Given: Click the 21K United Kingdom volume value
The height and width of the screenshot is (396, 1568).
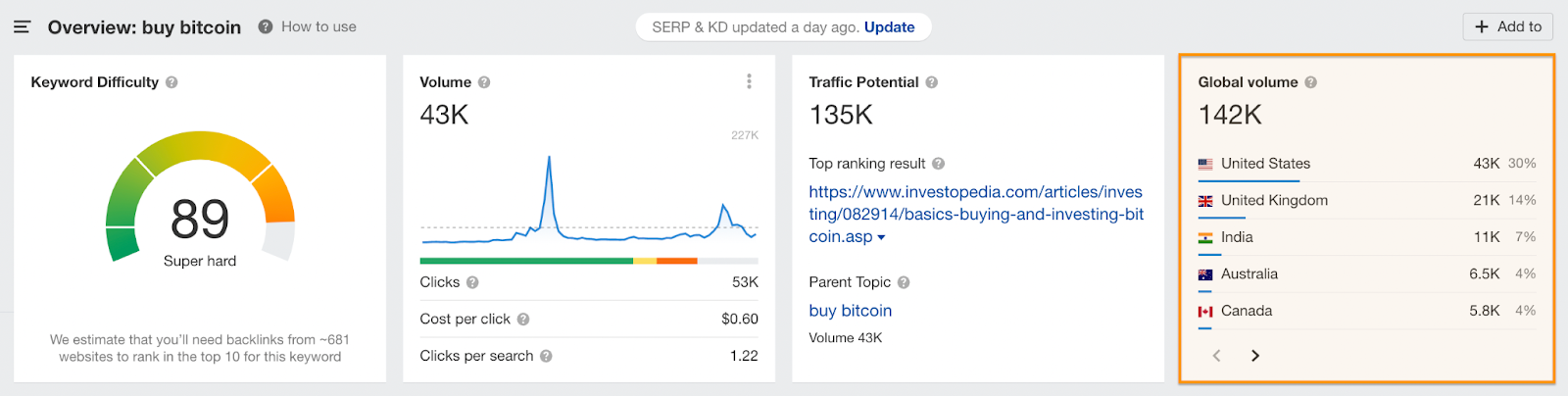Looking at the screenshot, I should (x=1487, y=200).
